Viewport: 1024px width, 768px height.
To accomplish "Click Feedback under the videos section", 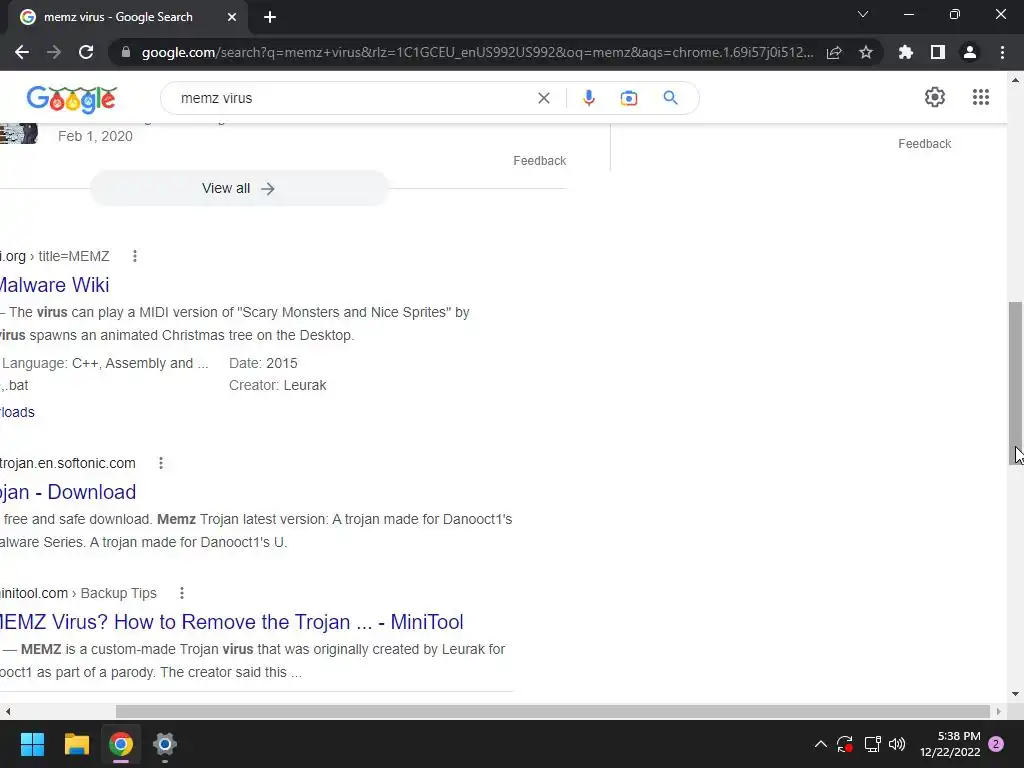I will tap(539, 161).
